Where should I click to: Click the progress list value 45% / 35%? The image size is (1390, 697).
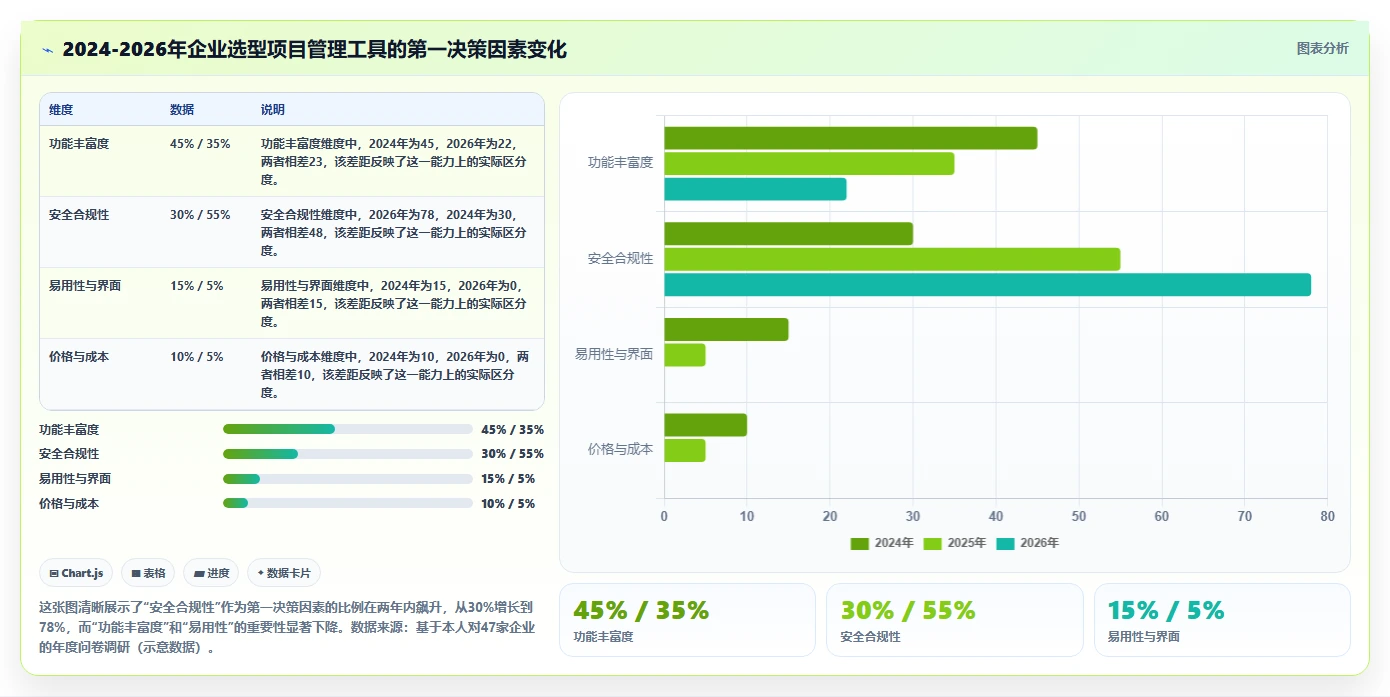click(512, 430)
